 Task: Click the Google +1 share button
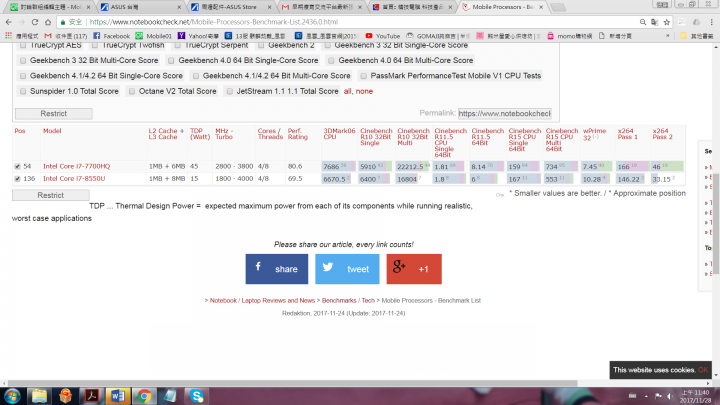414,269
